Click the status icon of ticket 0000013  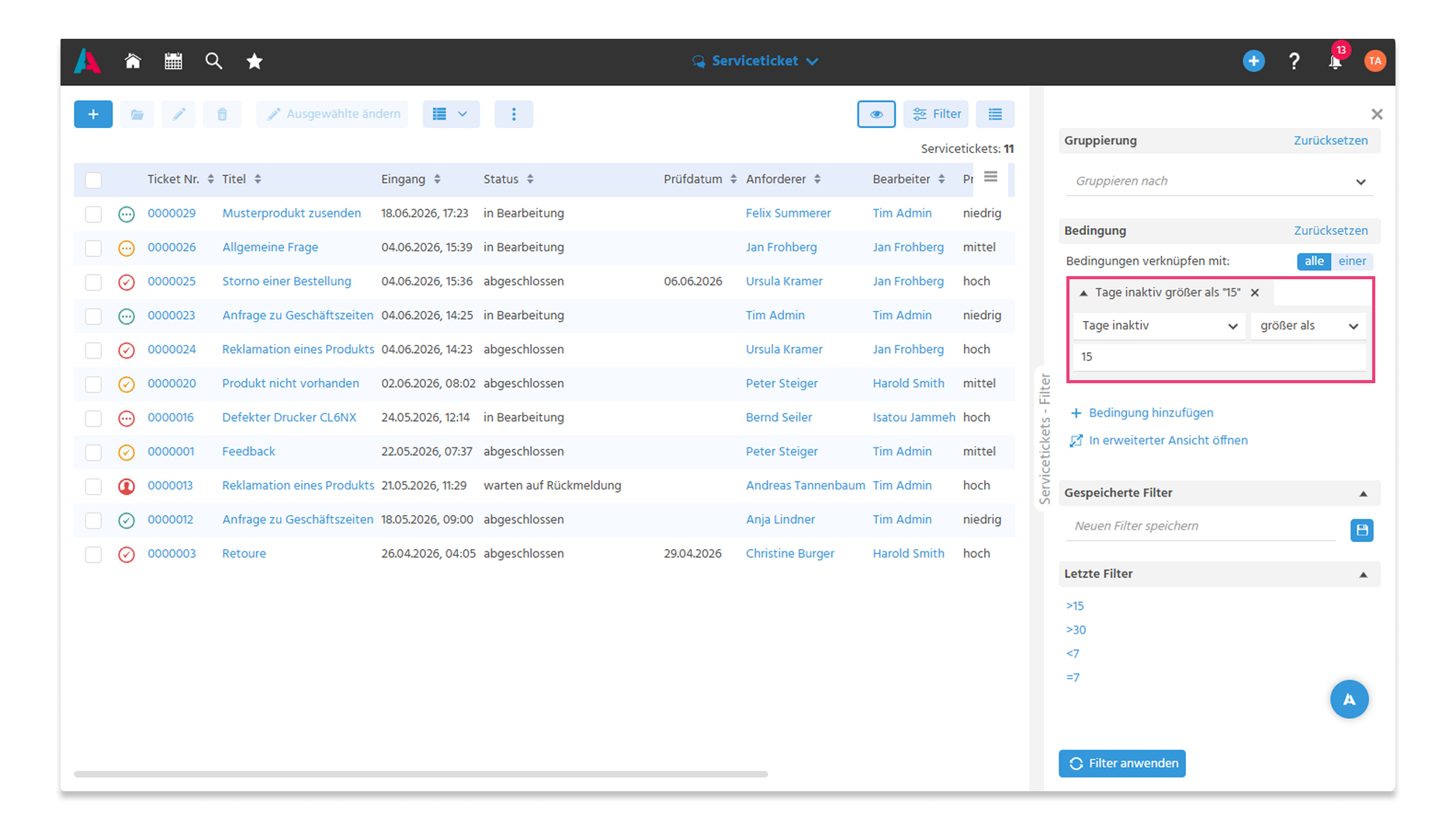coord(127,486)
